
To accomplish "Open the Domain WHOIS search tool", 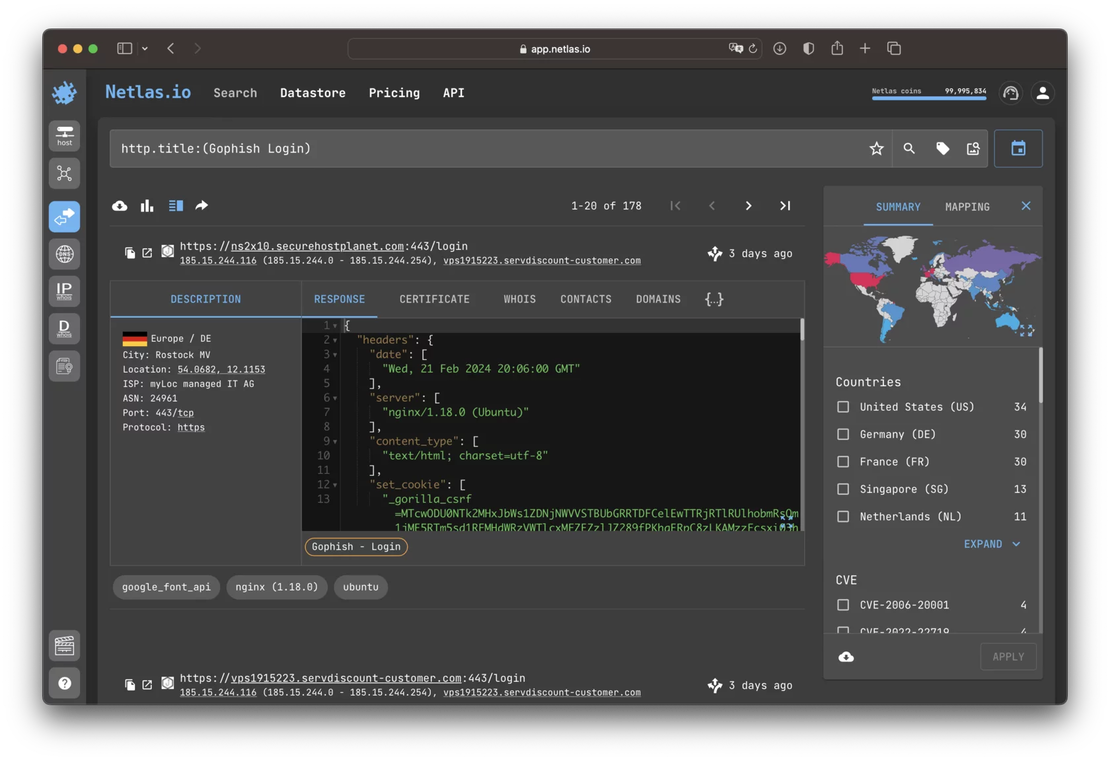I will 64,327.
